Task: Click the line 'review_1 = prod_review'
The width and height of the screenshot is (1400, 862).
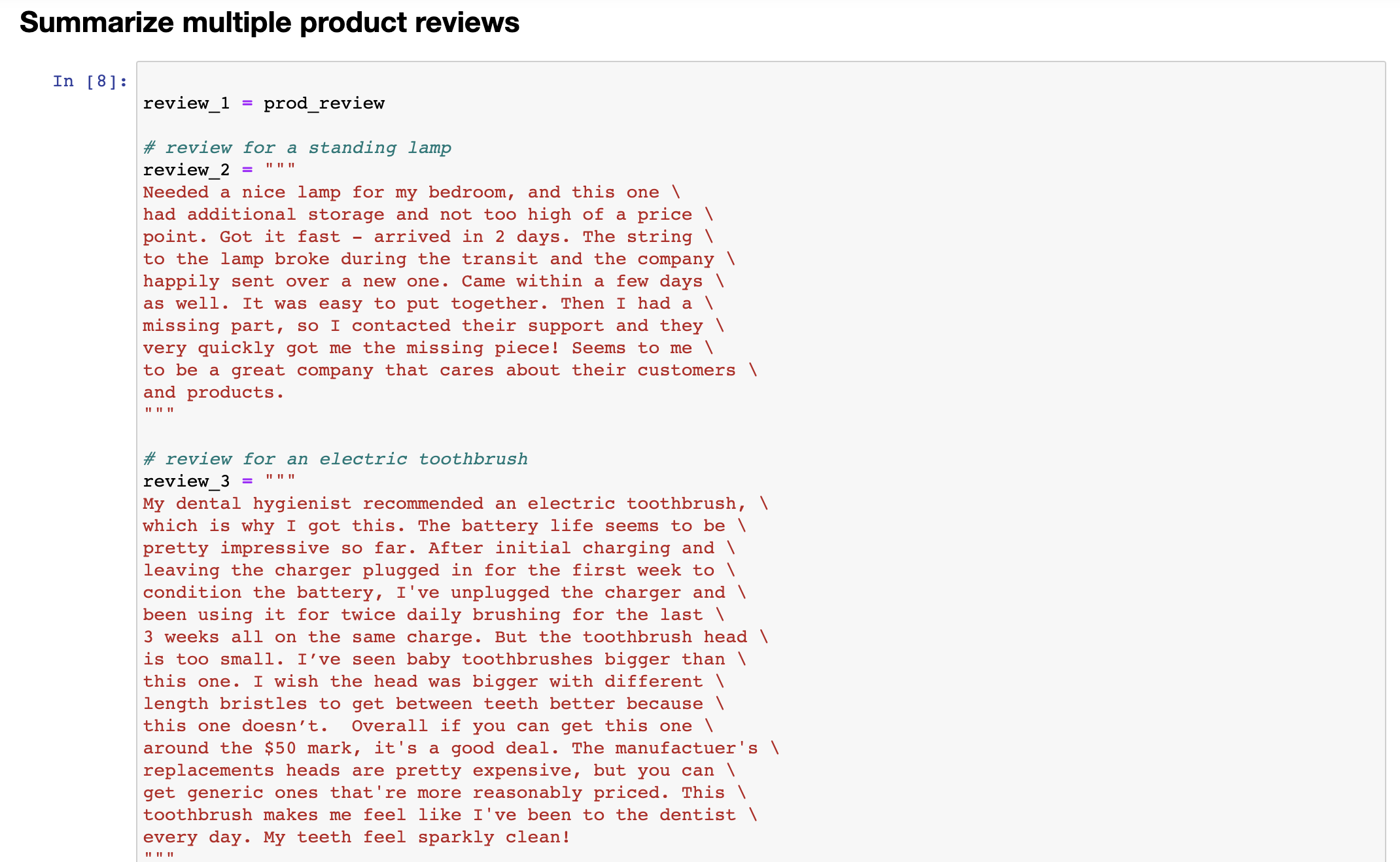Action: click(x=264, y=103)
